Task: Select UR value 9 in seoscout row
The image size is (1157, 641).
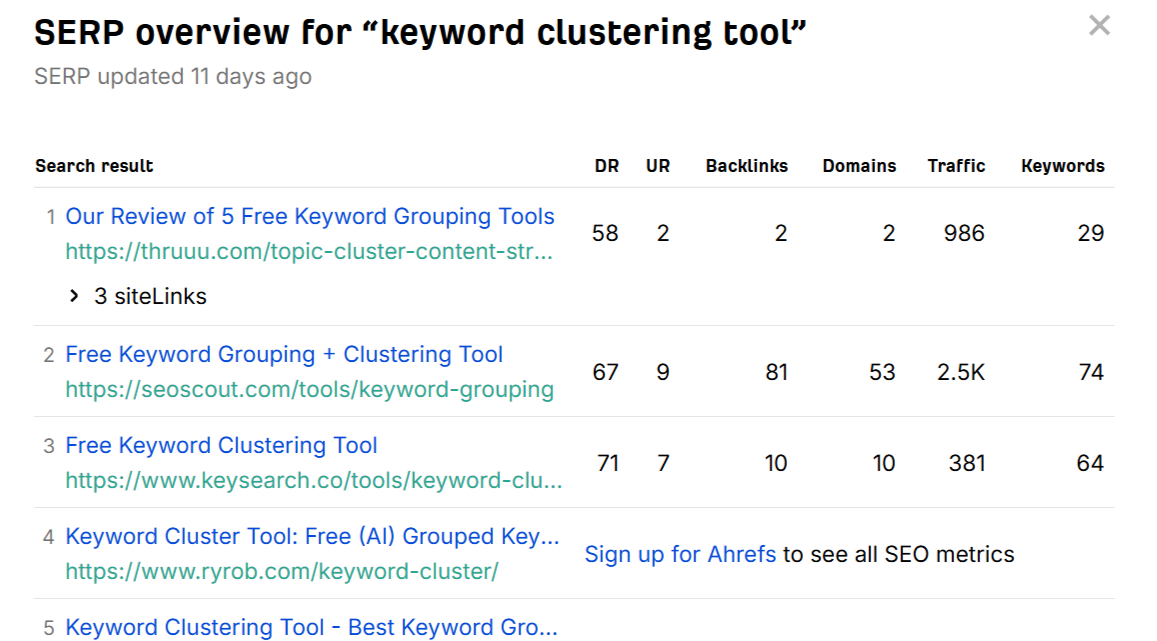Action: coord(663,372)
